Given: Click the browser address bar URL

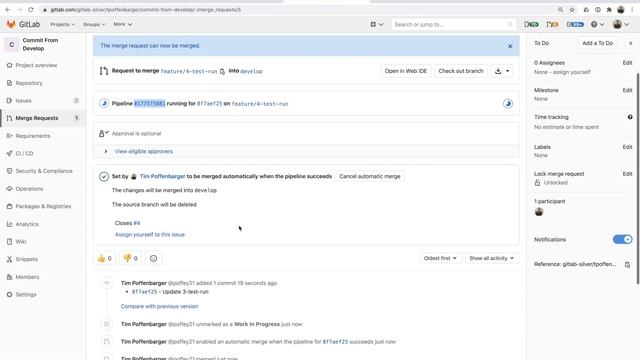Looking at the screenshot, I should point(146,10).
